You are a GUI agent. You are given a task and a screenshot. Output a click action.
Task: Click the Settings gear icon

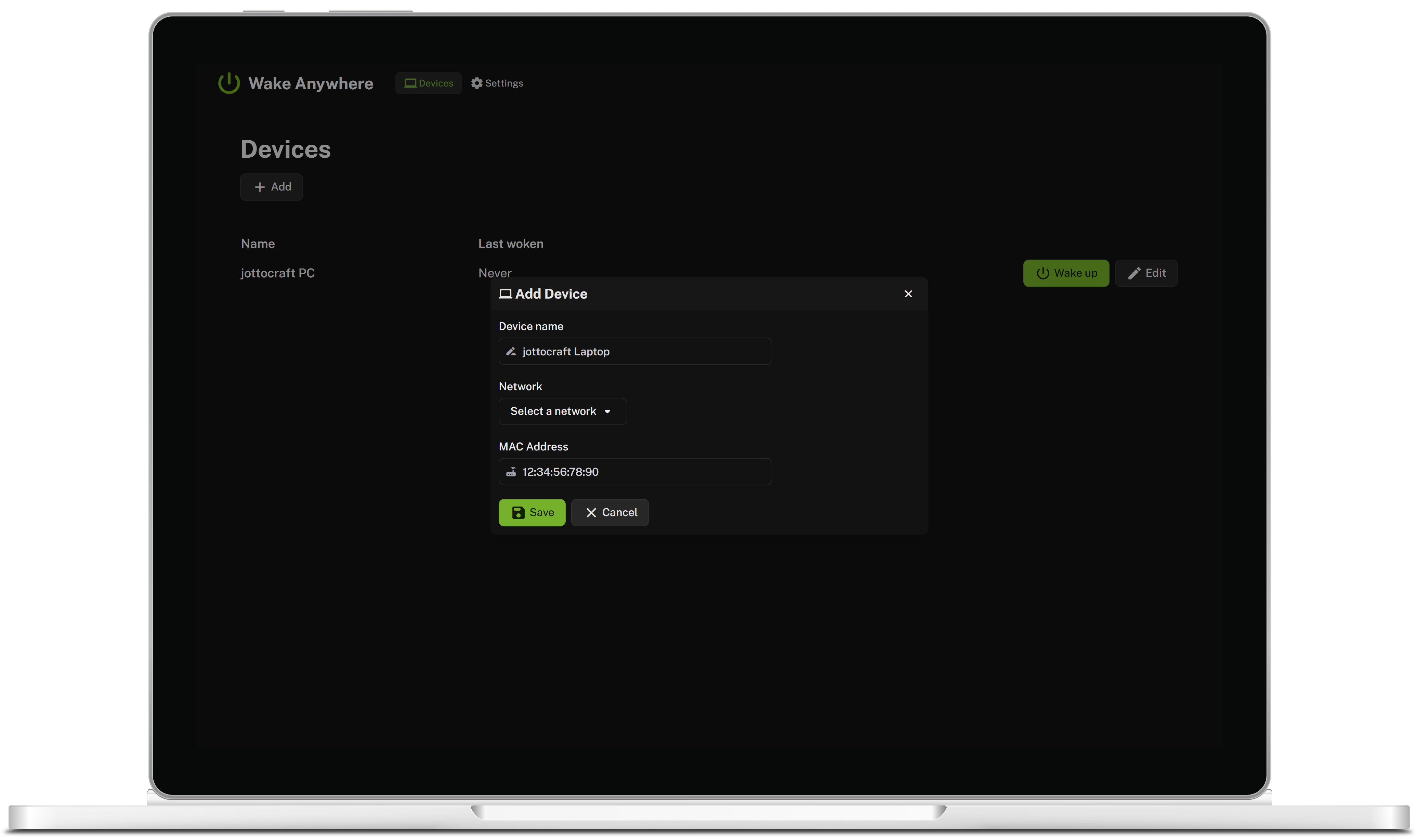tap(476, 83)
